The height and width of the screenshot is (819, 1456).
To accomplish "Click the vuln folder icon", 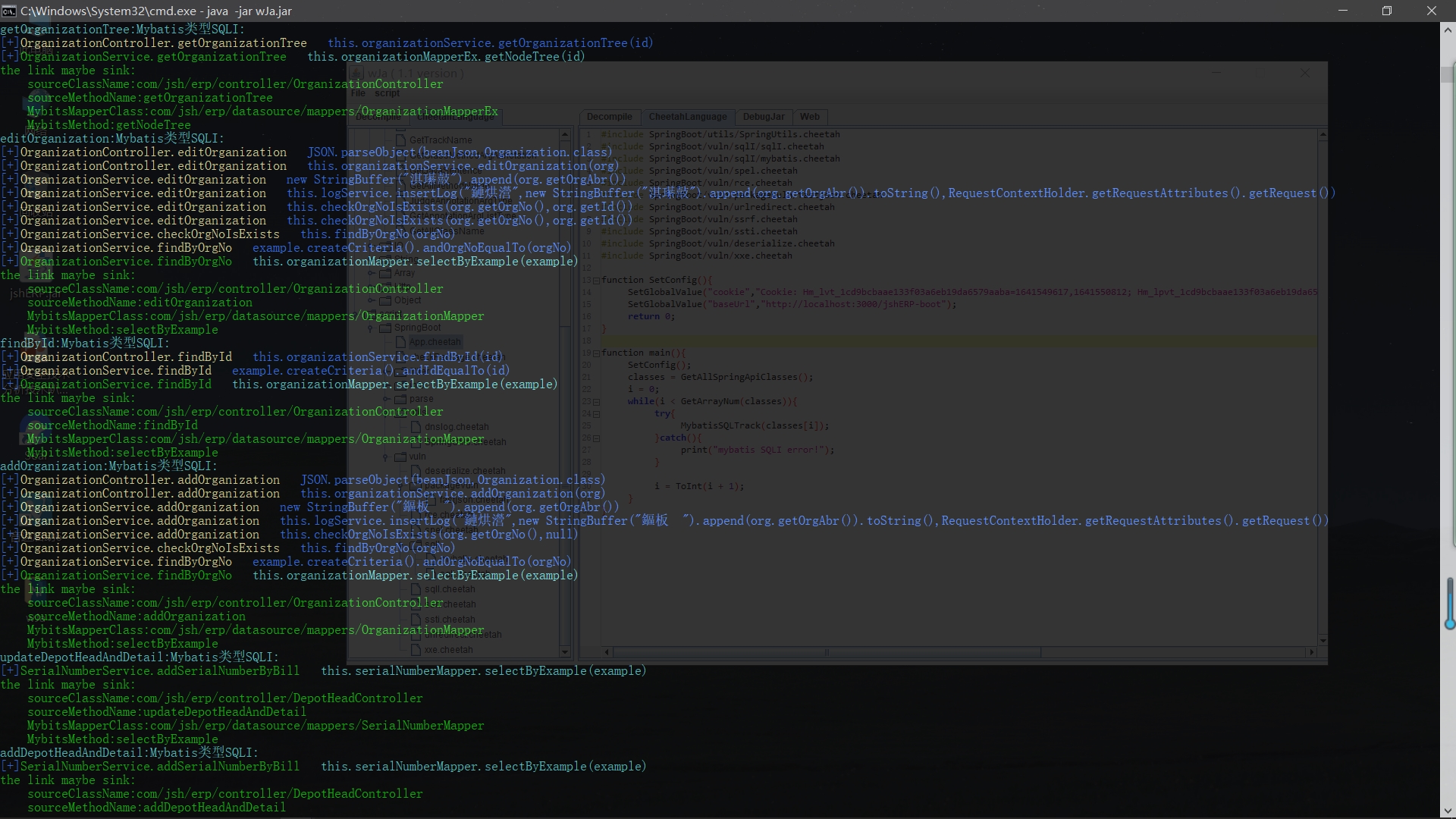I will coord(400,457).
